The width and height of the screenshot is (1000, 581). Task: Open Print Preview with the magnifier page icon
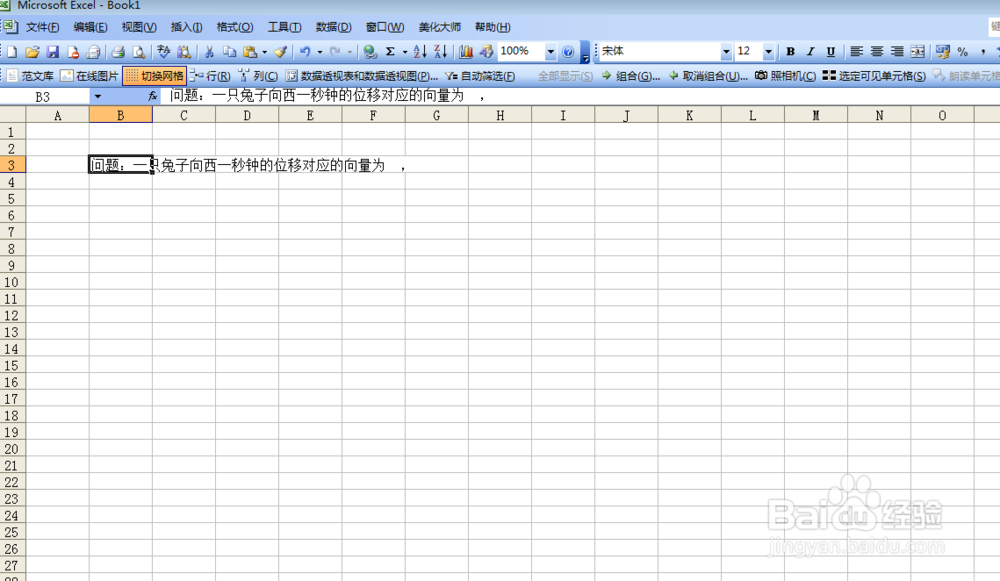pos(138,52)
